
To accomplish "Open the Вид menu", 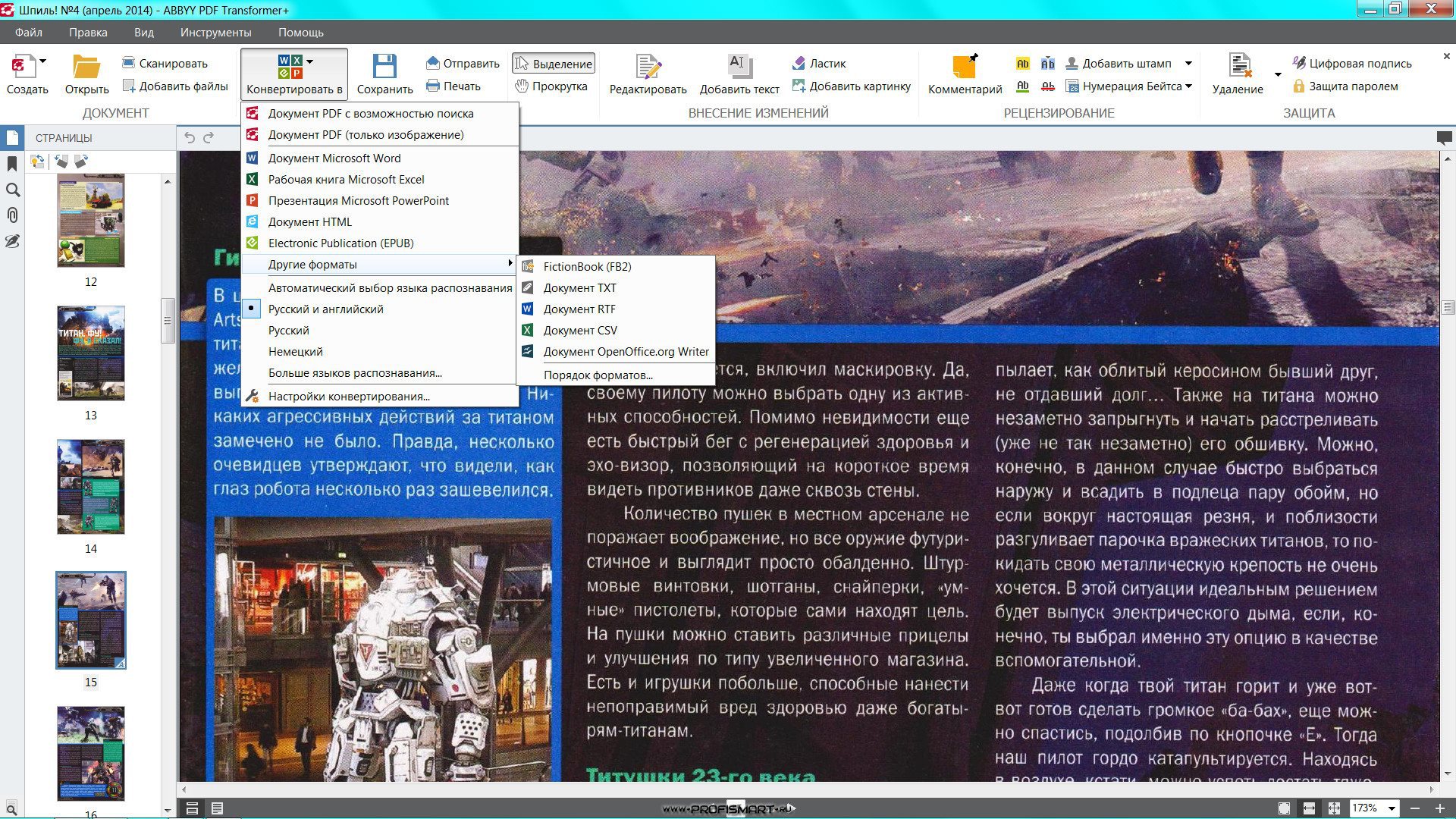I will (144, 33).
